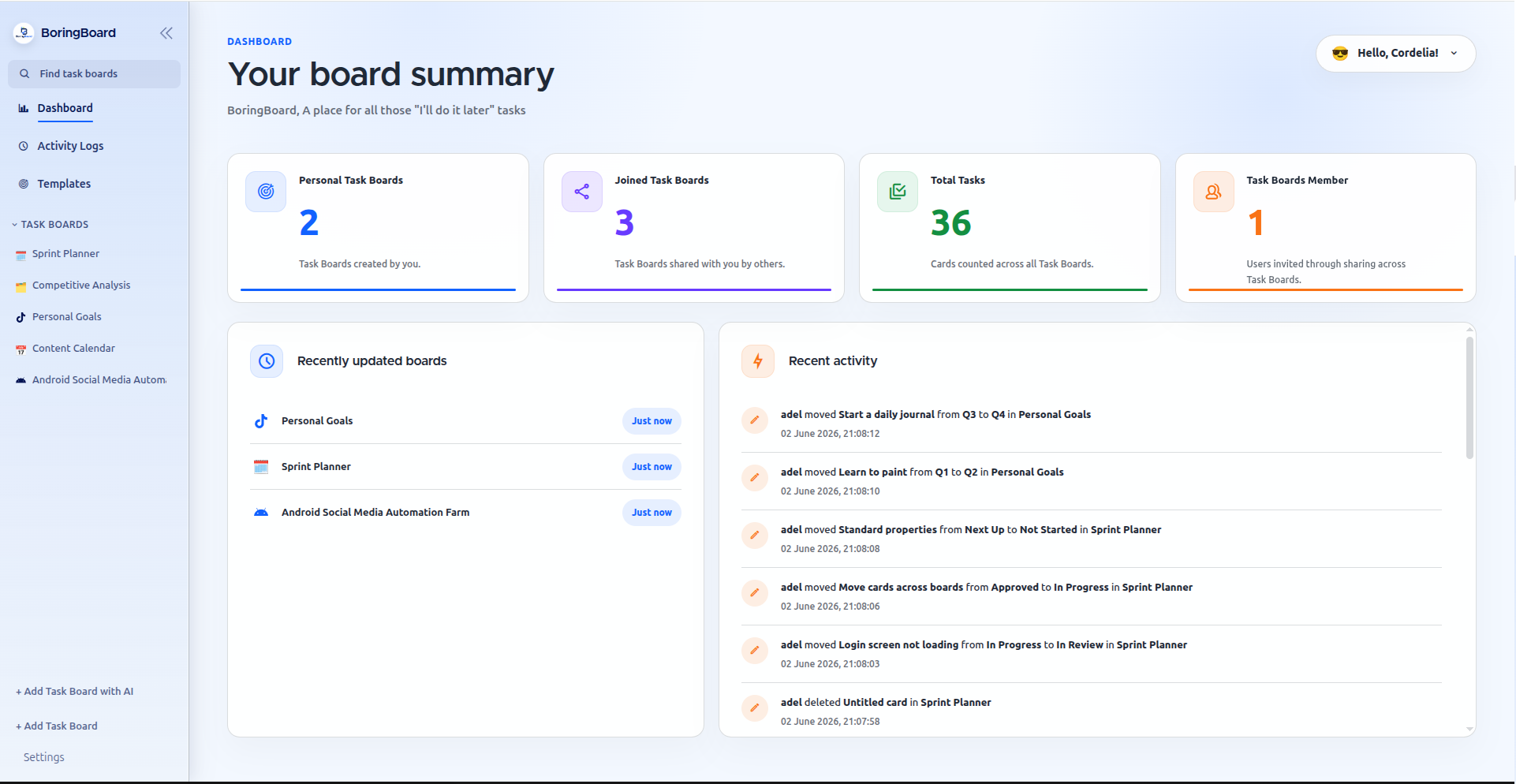
Task: Open Templates page
Action: pyautogui.click(x=64, y=184)
